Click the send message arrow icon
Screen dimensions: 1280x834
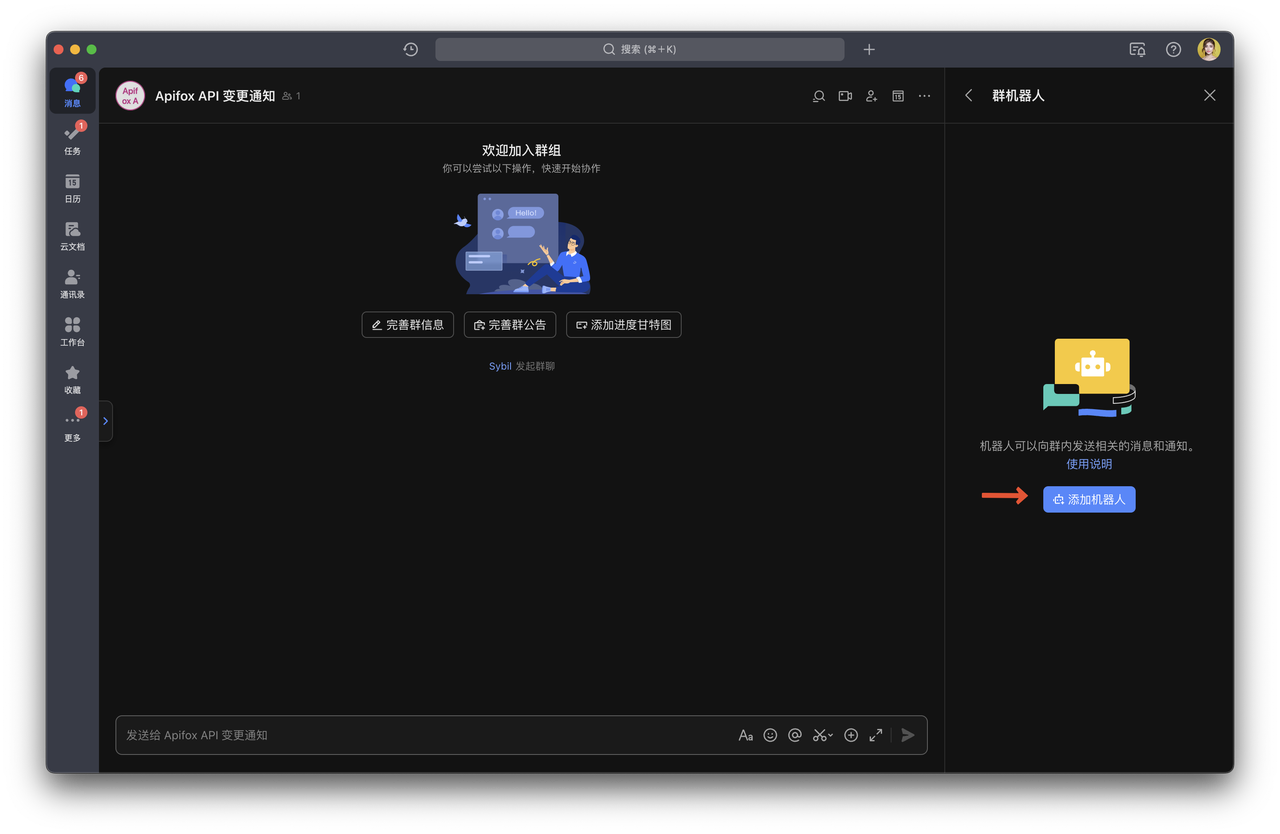[908, 735]
